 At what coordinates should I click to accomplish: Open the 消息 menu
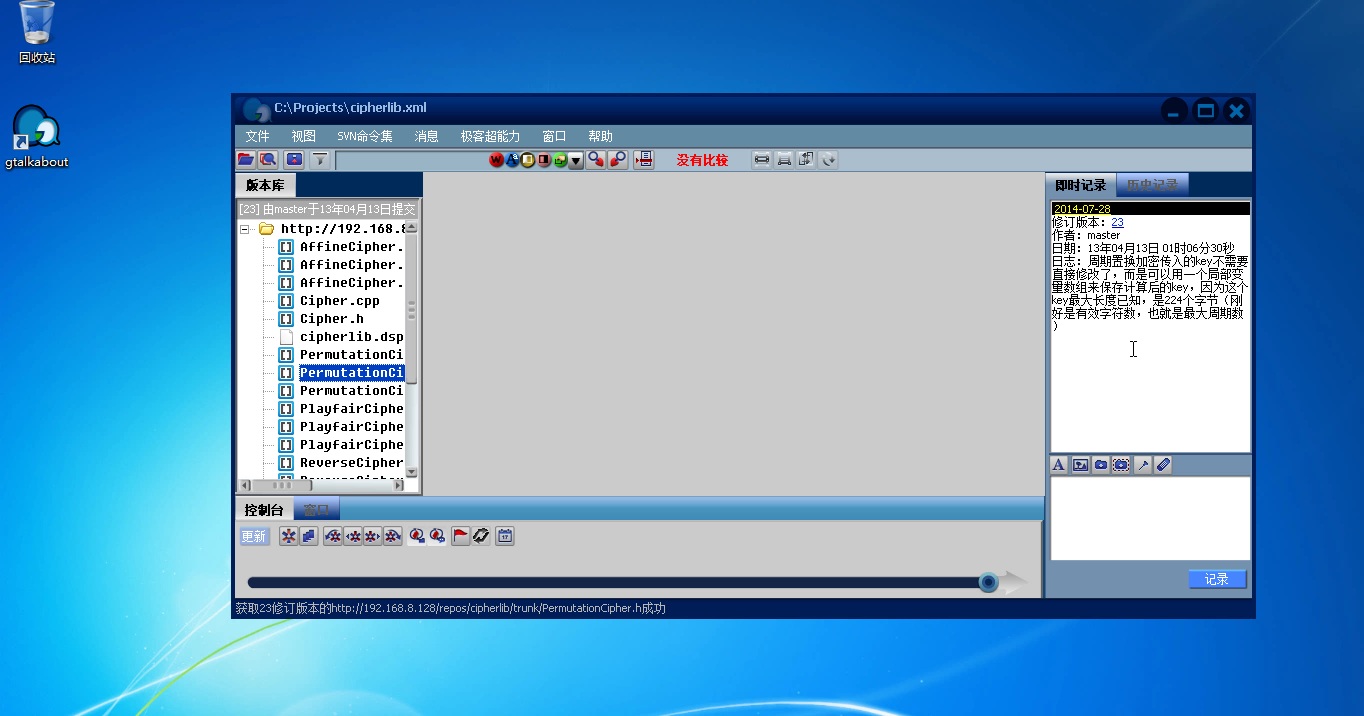(x=427, y=136)
